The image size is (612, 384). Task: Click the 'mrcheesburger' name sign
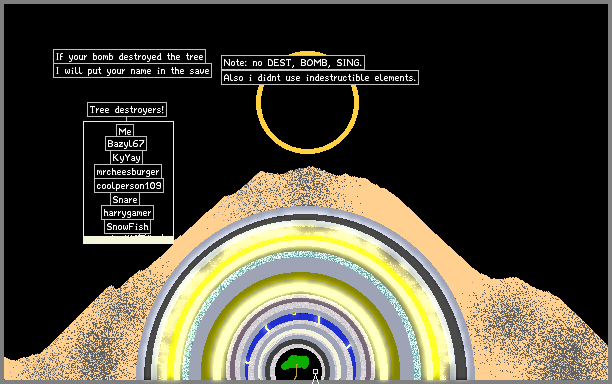coord(128,172)
